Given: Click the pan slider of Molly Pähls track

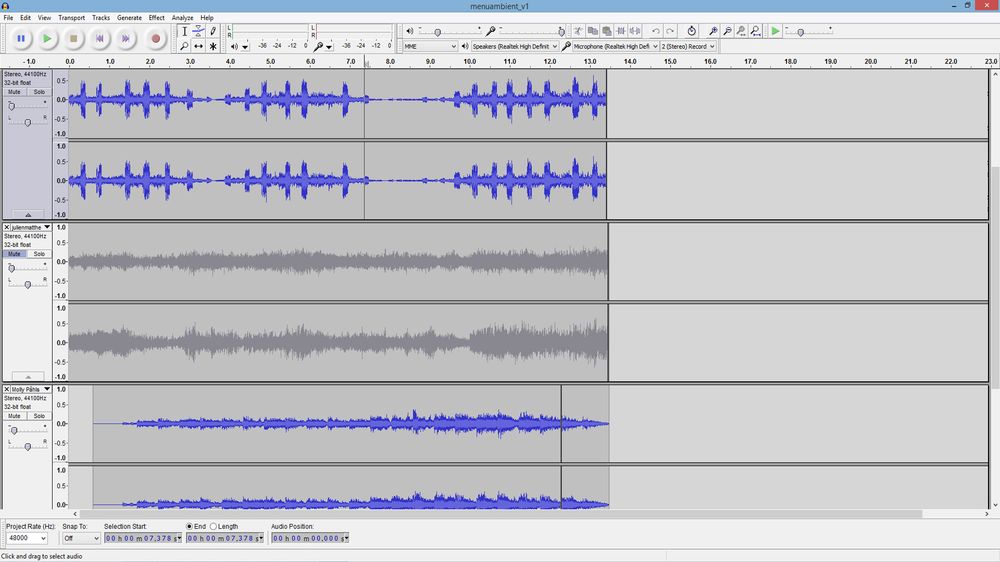Looking at the screenshot, I should (x=27, y=446).
